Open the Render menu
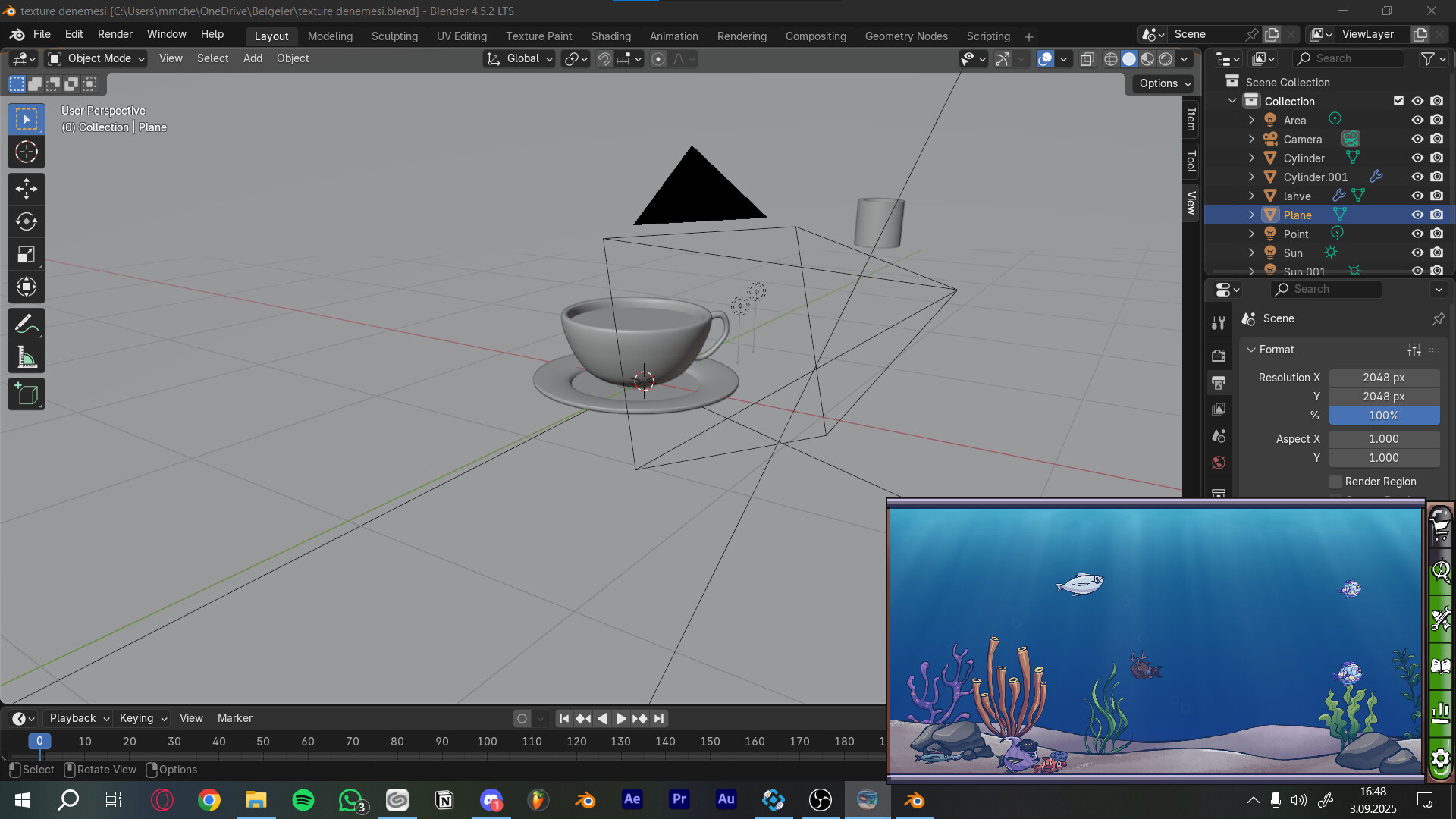This screenshot has height=819, width=1456. [x=115, y=33]
